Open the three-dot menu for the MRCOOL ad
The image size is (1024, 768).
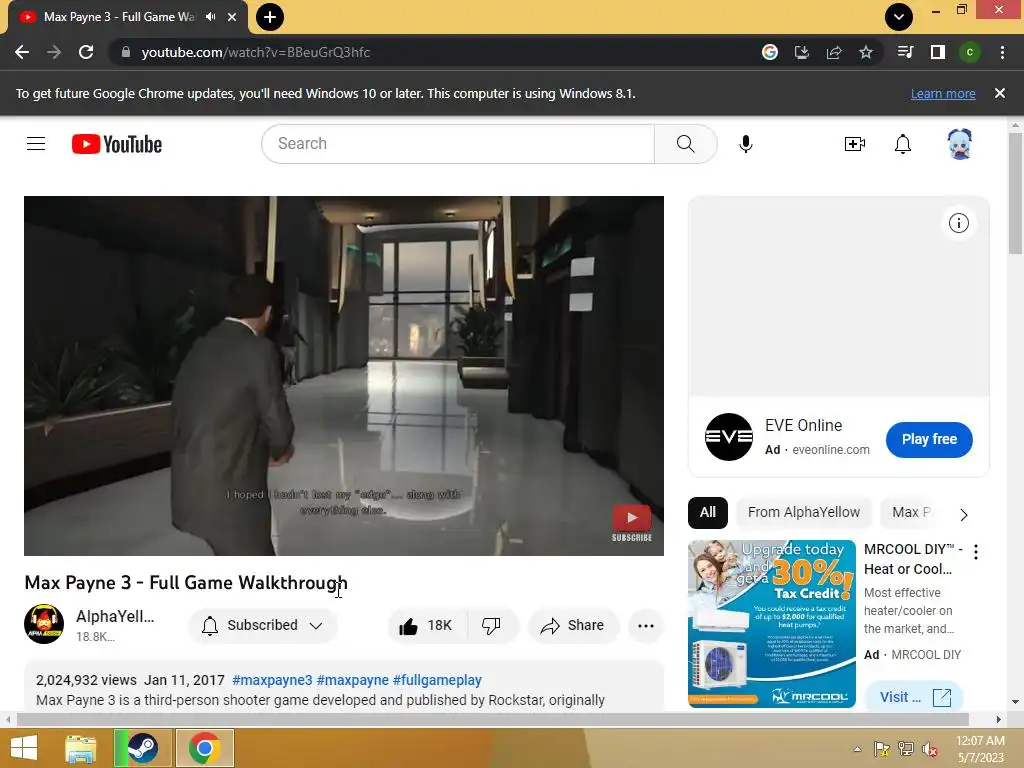tap(976, 552)
